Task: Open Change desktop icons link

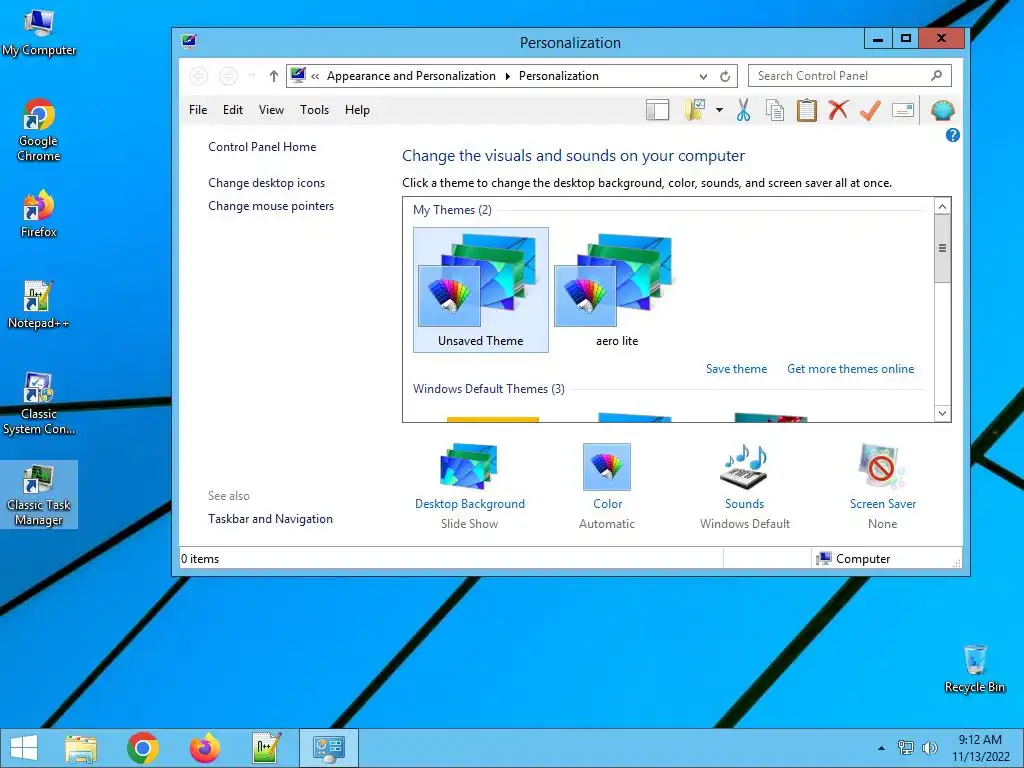Action: pos(266,183)
